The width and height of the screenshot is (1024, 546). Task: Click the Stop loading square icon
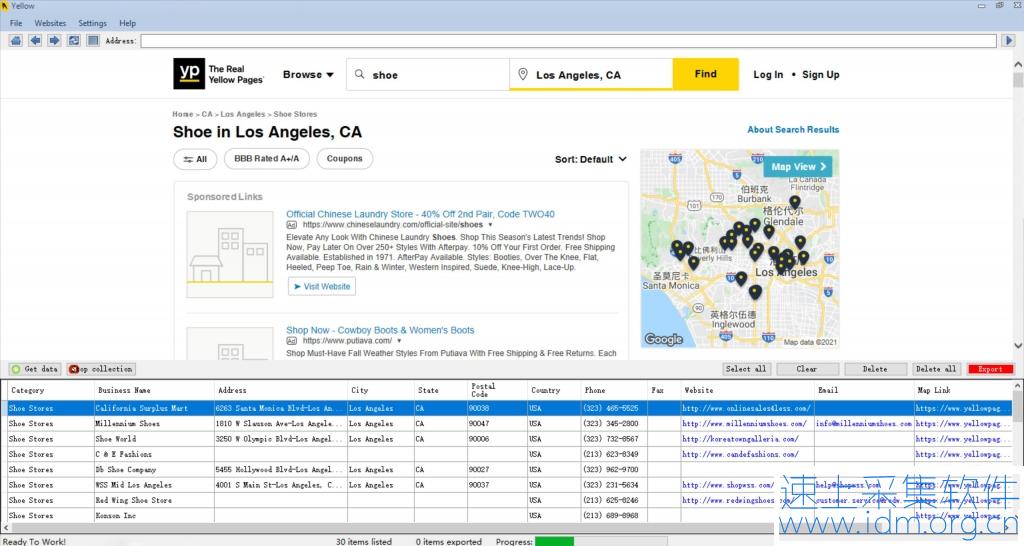[93, 40]
